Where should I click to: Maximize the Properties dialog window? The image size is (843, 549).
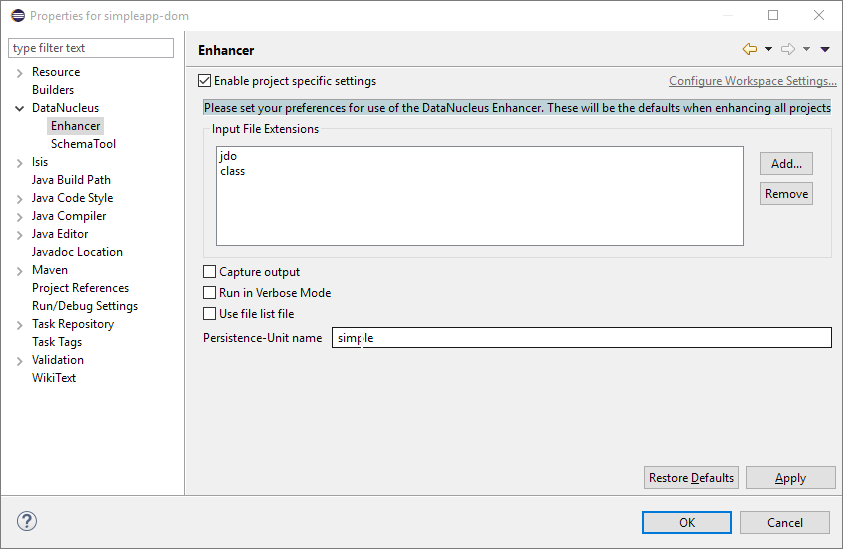(x=773, y=15)
